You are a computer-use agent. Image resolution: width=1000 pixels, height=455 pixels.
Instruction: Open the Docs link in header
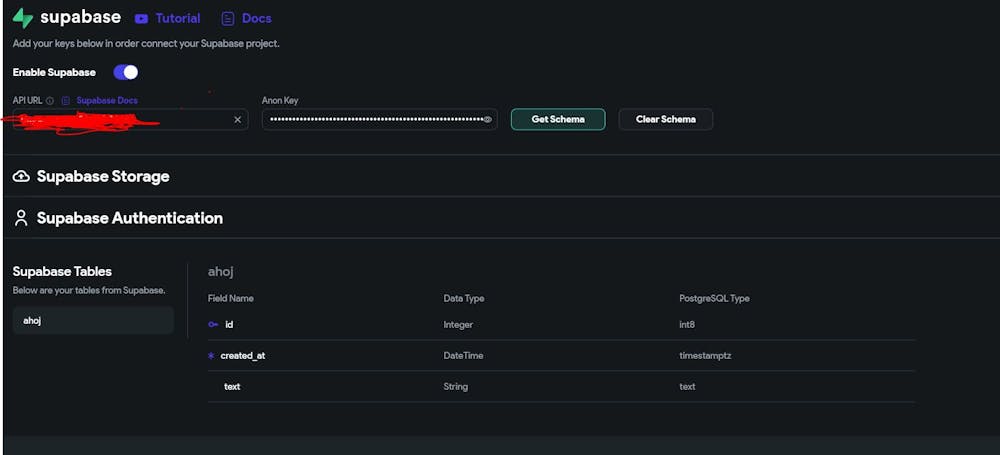click(256, 19)
